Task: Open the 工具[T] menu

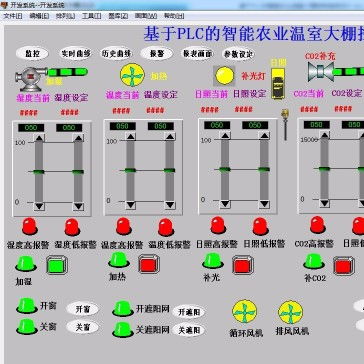Action: click(92, 16)
